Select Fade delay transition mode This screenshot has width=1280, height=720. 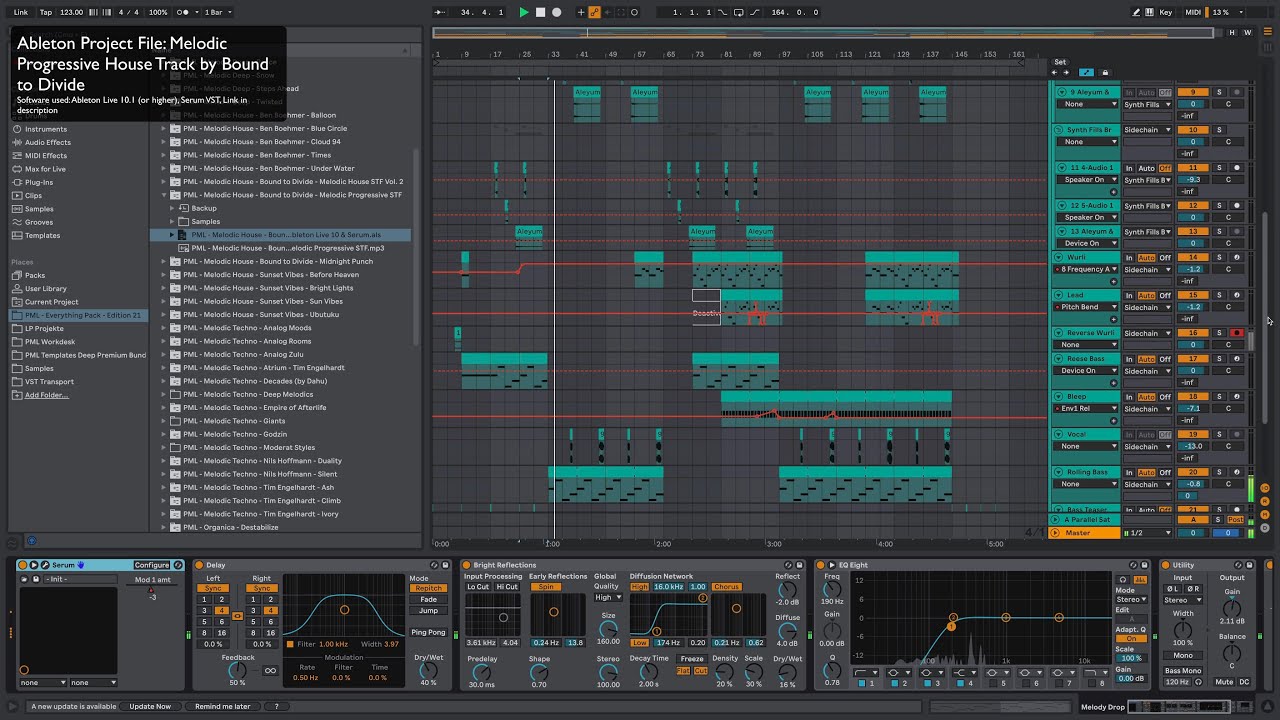point(428,599)
